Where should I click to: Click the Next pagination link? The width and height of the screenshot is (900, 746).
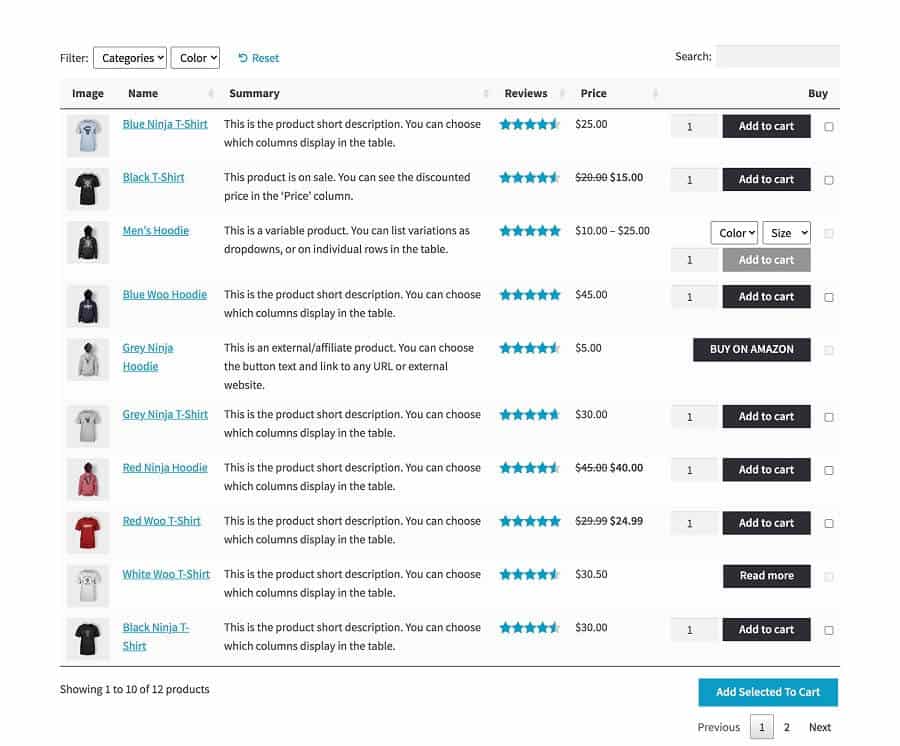click(x=820, y=727)
